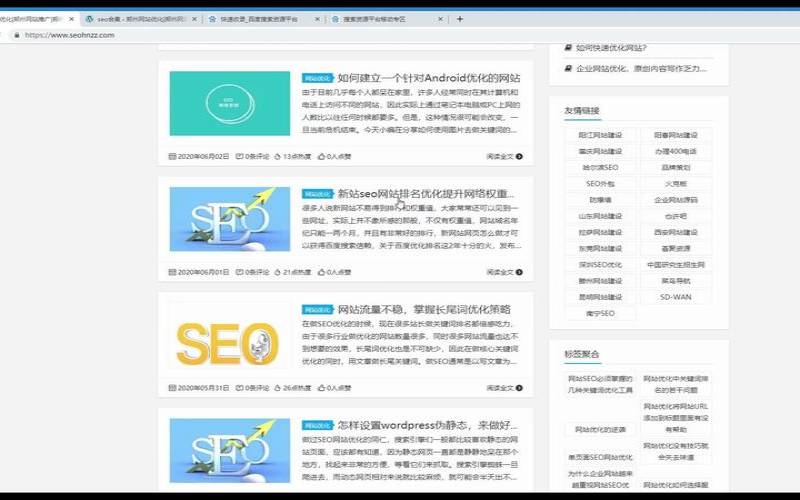The width and height of the screenshot is (800, 500).
Task: Focus the address bar showing seohnzz.com
Action: click(x=70, y=35)
